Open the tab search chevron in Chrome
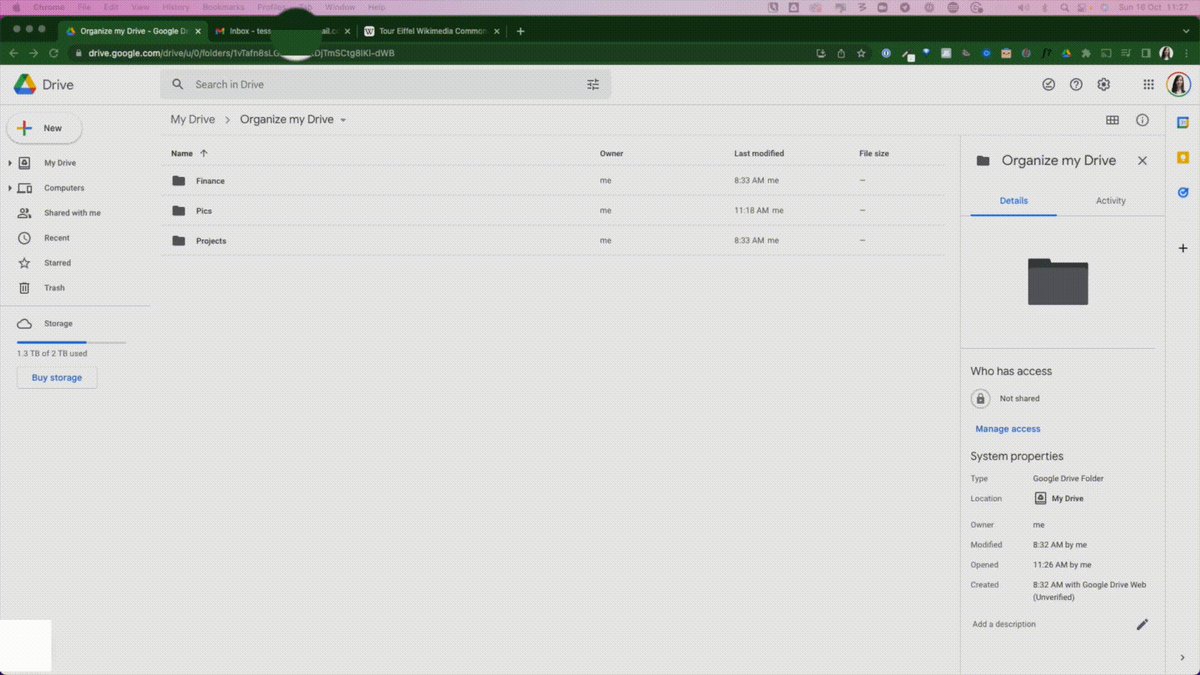This screenshot has height=675, width=1200. point(1186,31)
